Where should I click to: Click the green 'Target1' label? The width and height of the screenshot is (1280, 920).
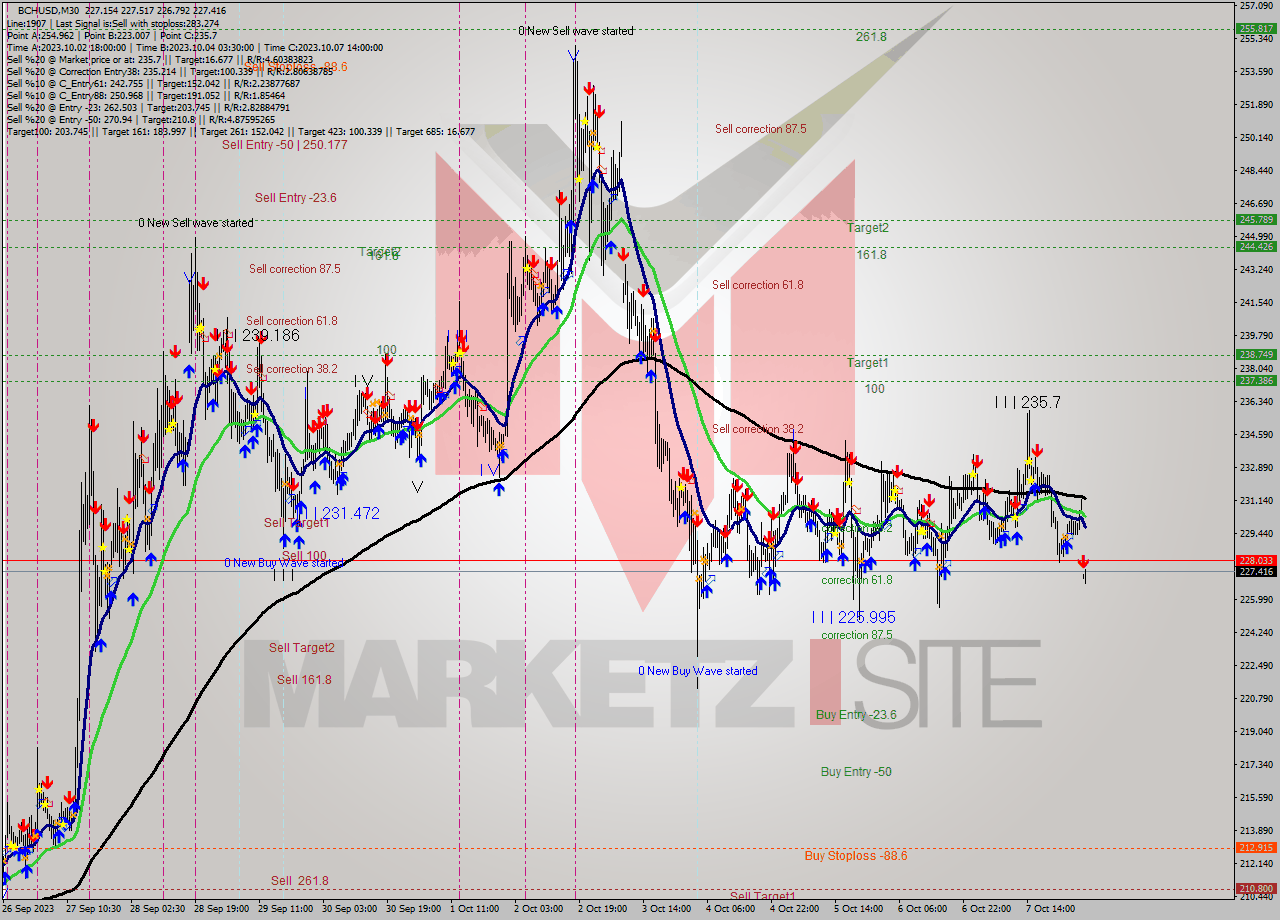click(x=868, y=363)
